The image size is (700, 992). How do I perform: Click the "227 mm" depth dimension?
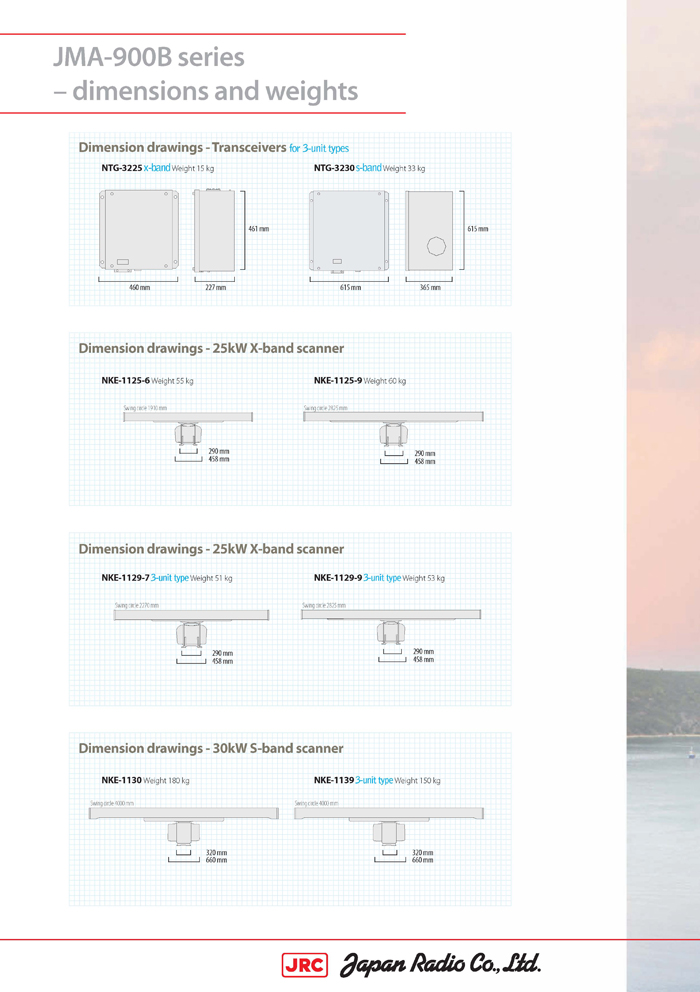click(x=215, y=287)
